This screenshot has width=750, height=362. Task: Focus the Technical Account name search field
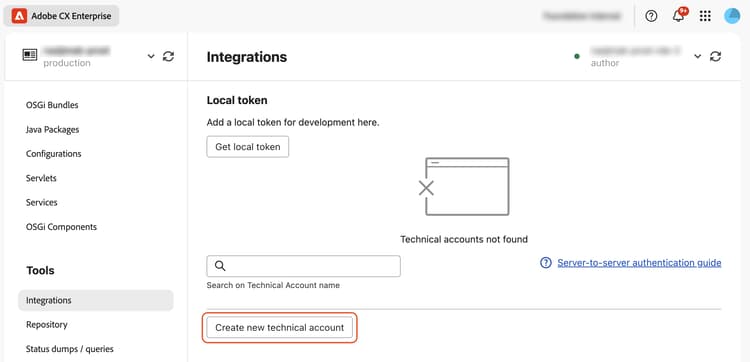pos(303,266)
